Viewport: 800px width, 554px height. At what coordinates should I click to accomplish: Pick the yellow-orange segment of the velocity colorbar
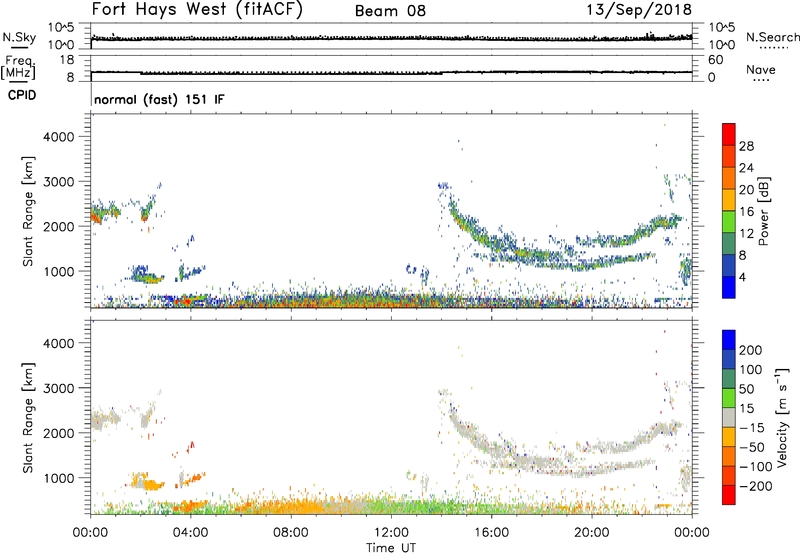[x=729, y=437]
